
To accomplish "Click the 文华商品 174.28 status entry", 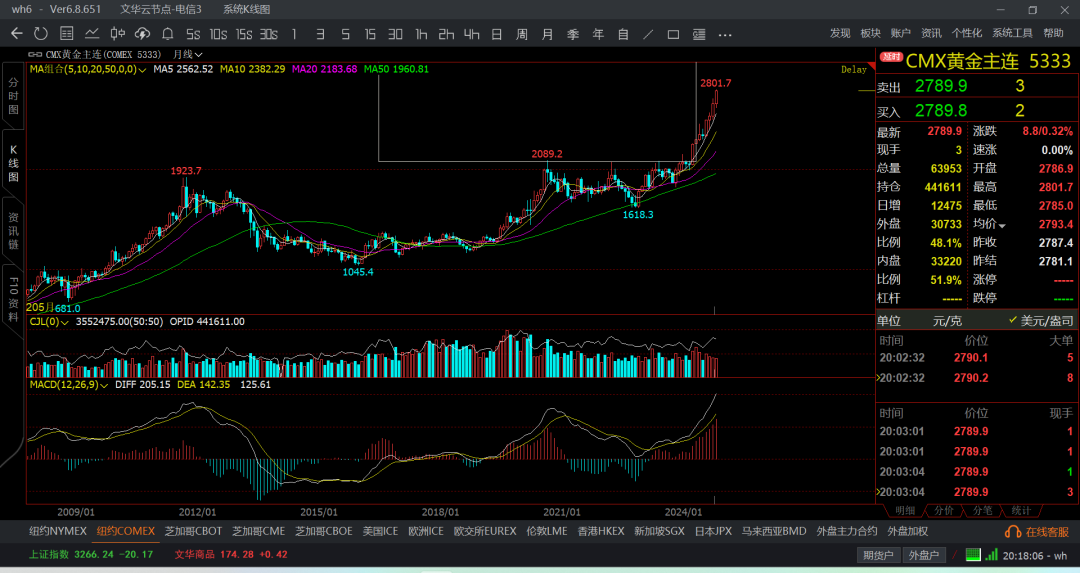I will [x=231, y=554].
